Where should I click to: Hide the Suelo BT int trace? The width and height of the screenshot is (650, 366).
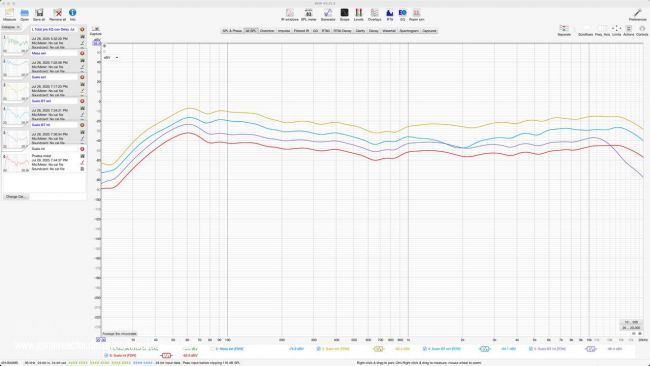531,349
